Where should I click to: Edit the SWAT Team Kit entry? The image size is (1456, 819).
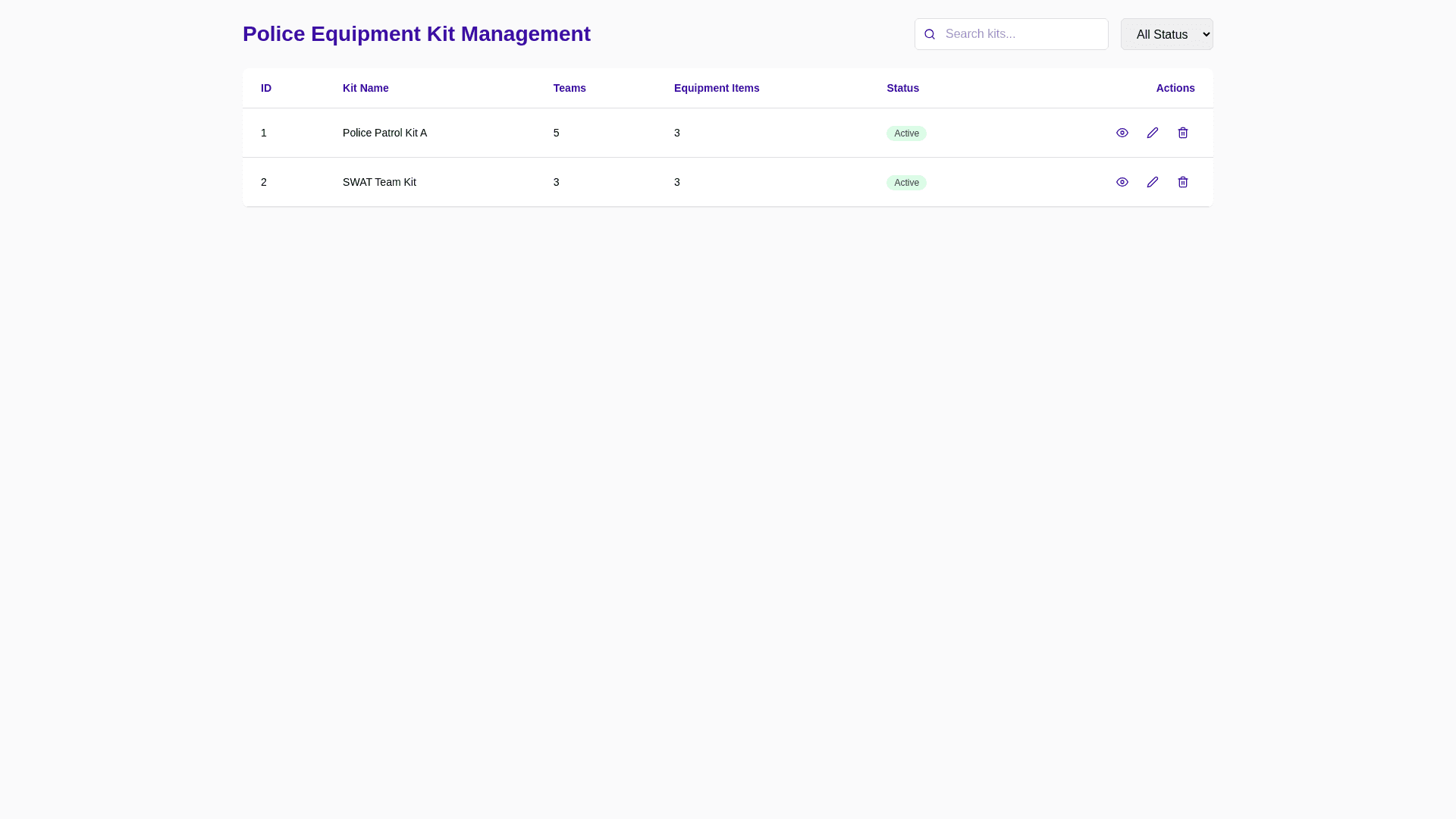pyautogui.click(x=1152, y=182)
